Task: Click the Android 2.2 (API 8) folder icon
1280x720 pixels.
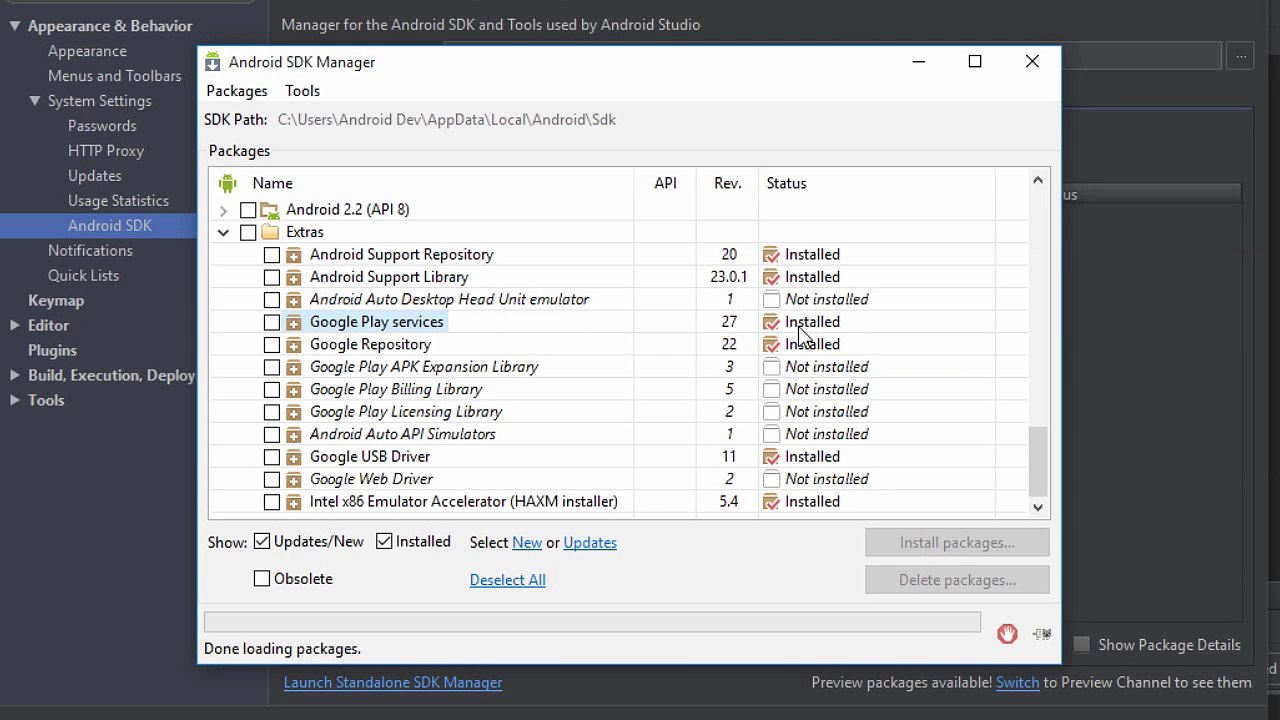Action: [270, 210]
